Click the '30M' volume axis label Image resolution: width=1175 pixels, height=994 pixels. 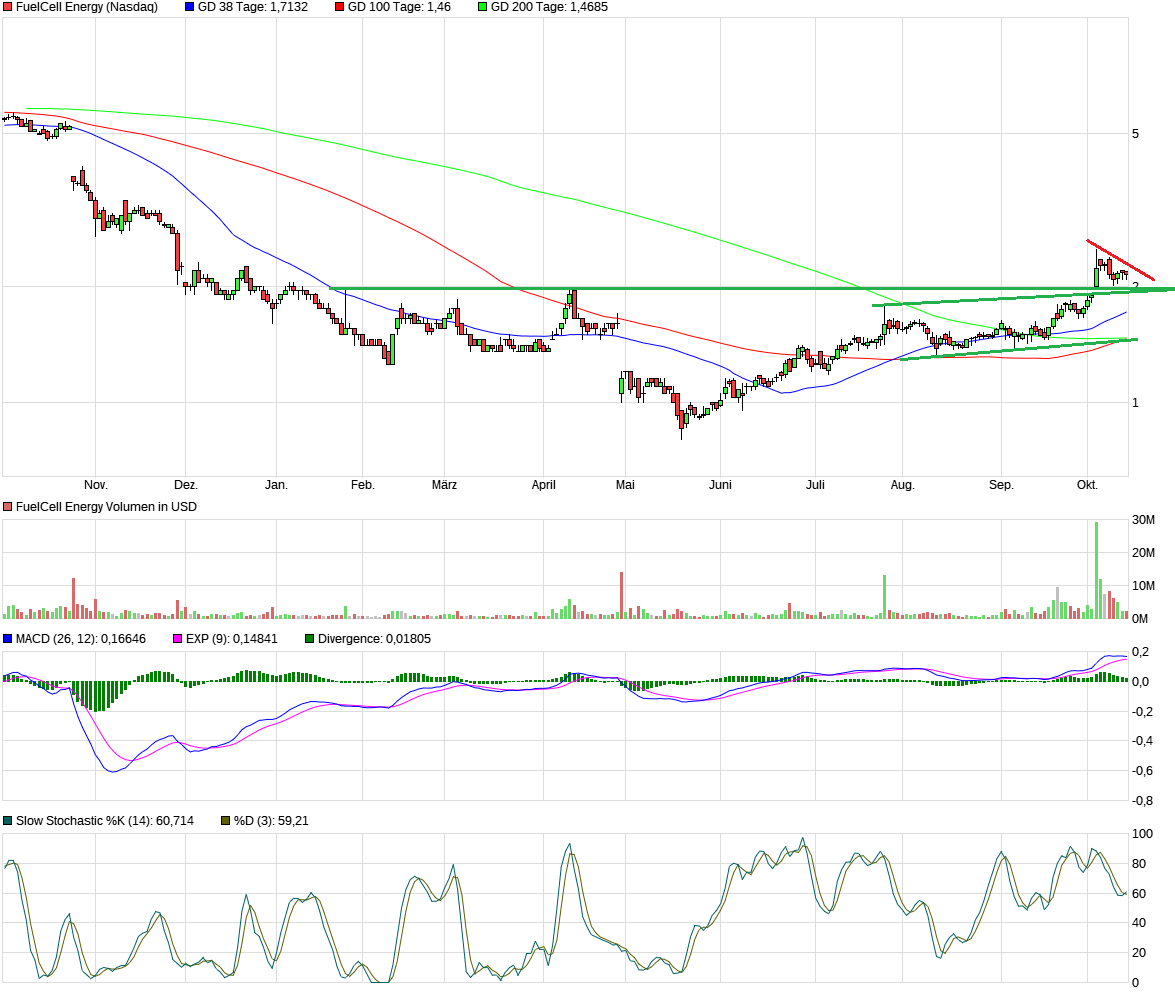[x=1143, y=520]
